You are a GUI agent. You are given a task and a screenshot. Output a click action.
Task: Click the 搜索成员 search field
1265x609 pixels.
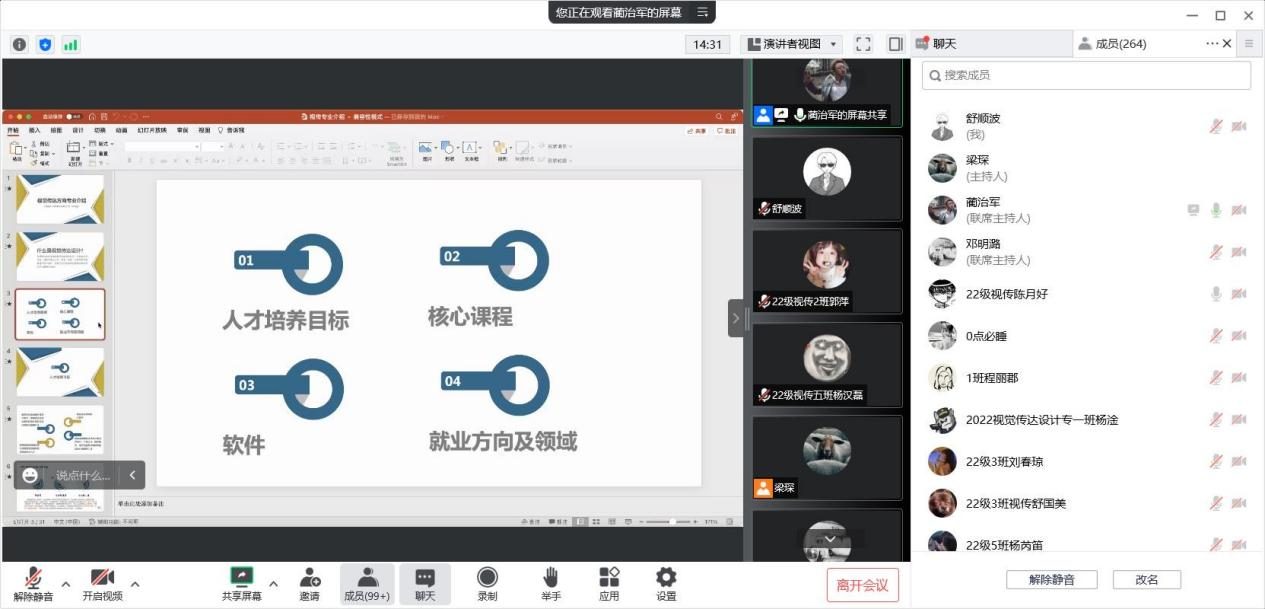pos(1086,75)
